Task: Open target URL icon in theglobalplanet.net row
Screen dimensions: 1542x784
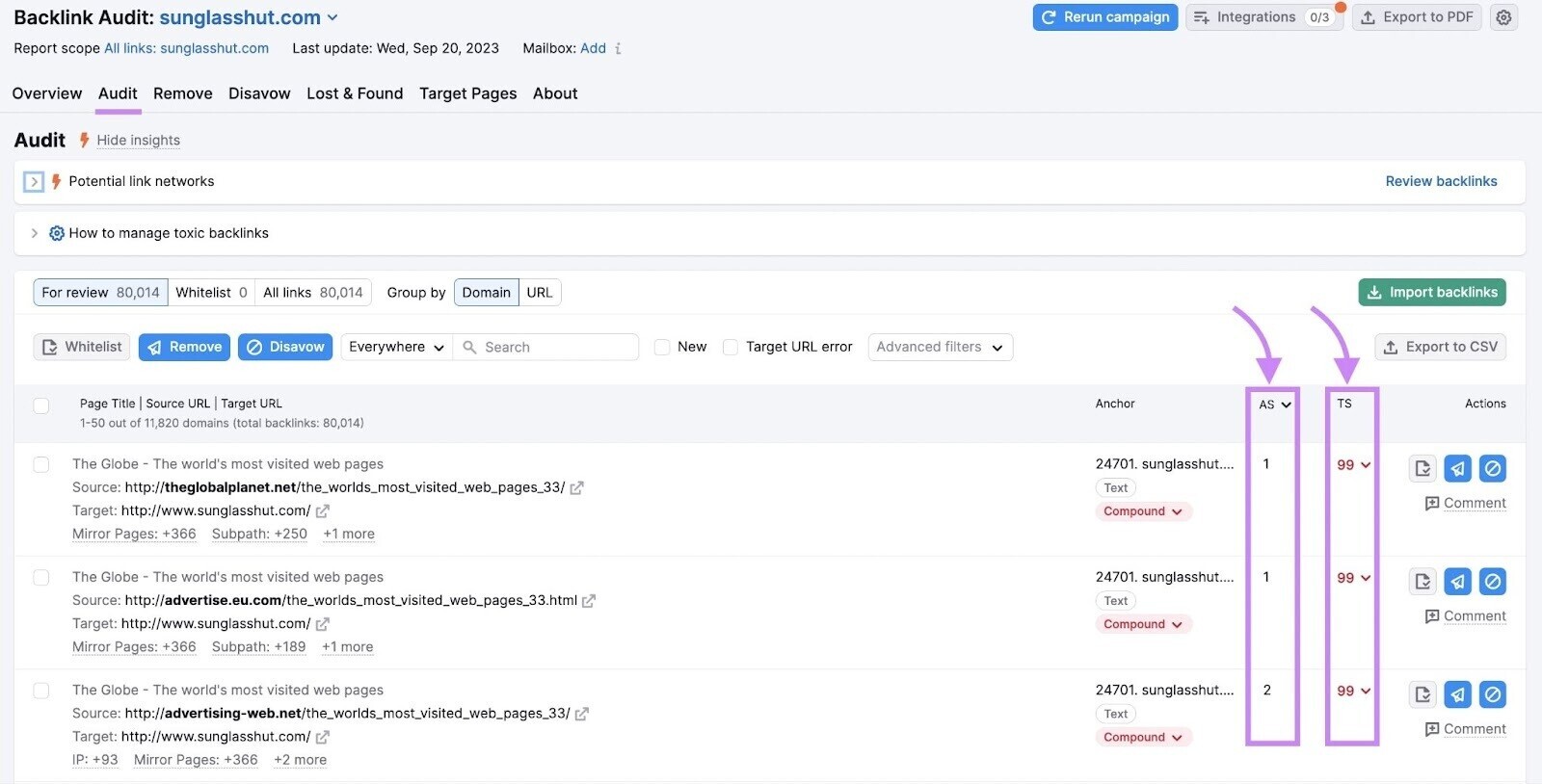Action: click(x=322, y=511)
